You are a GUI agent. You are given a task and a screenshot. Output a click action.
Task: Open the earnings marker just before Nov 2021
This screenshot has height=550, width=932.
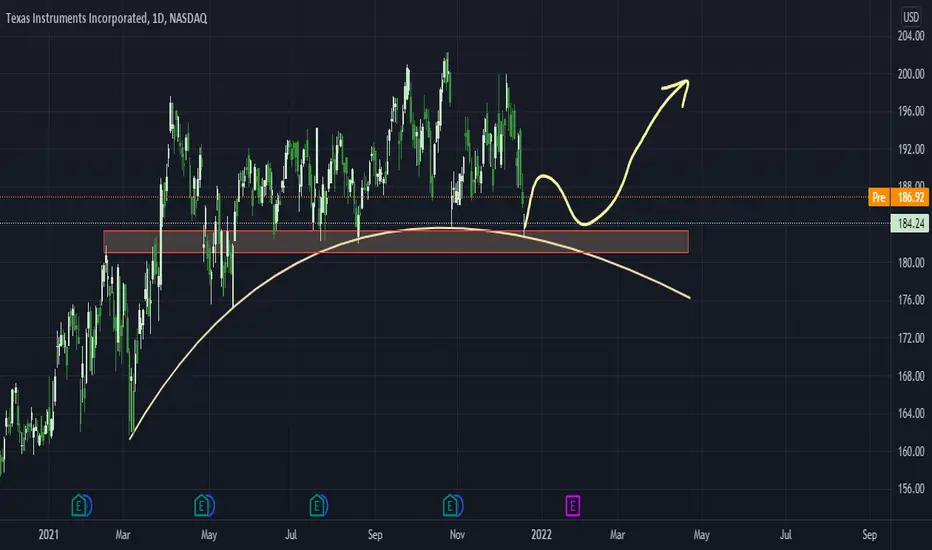[451, 506]
